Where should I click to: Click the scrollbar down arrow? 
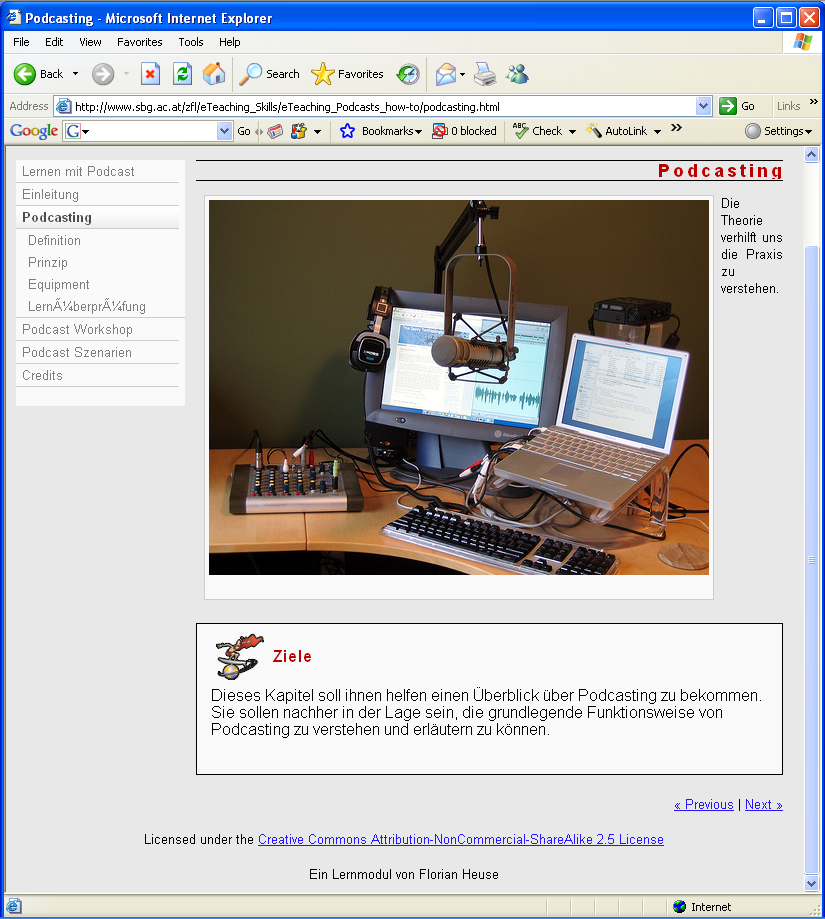(x=812, y=883)
